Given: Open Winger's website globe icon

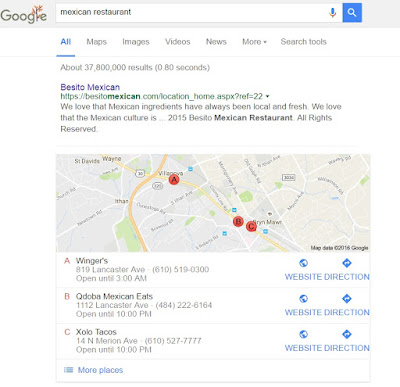Looking at the screenshot, I should (303, 263).
